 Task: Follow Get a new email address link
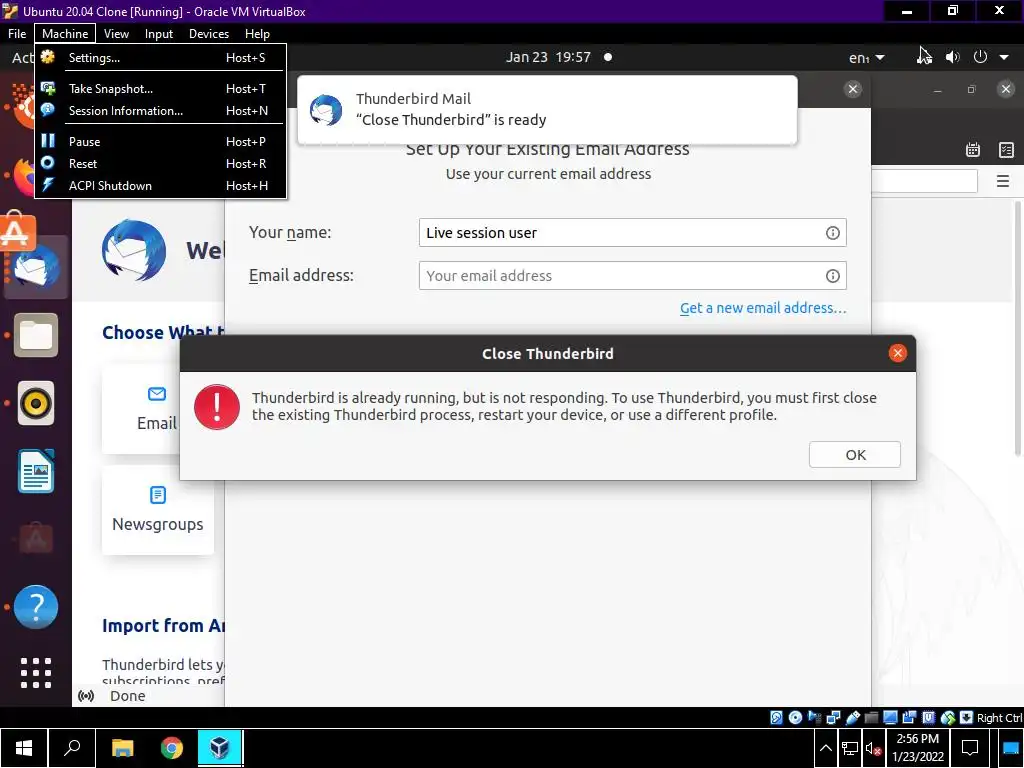click(763, 308)
